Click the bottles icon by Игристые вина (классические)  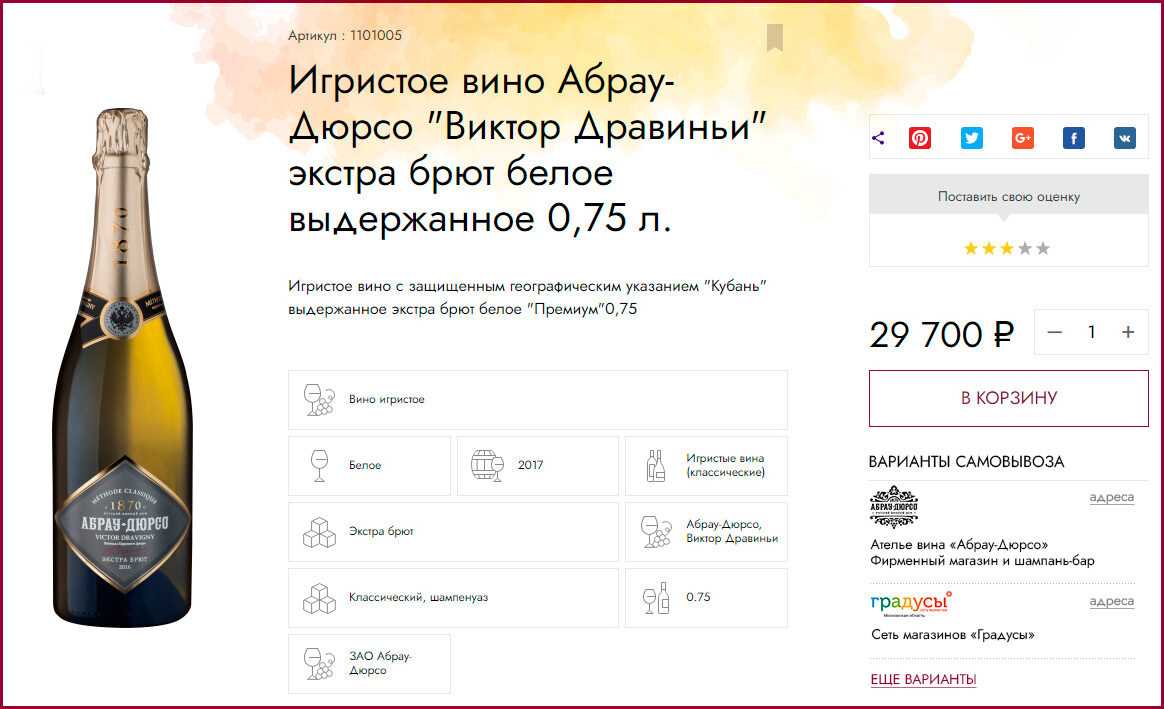655,466
